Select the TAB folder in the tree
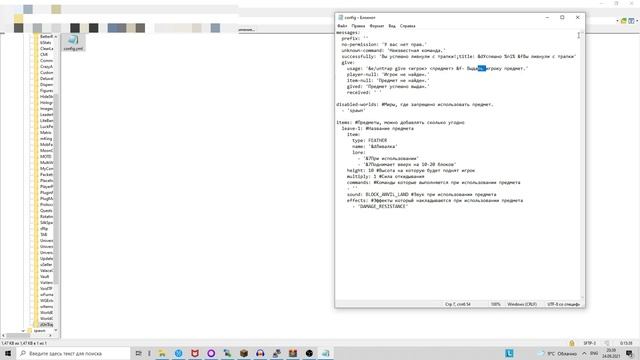This screenshot has width=640, height=360. point(44,234)
